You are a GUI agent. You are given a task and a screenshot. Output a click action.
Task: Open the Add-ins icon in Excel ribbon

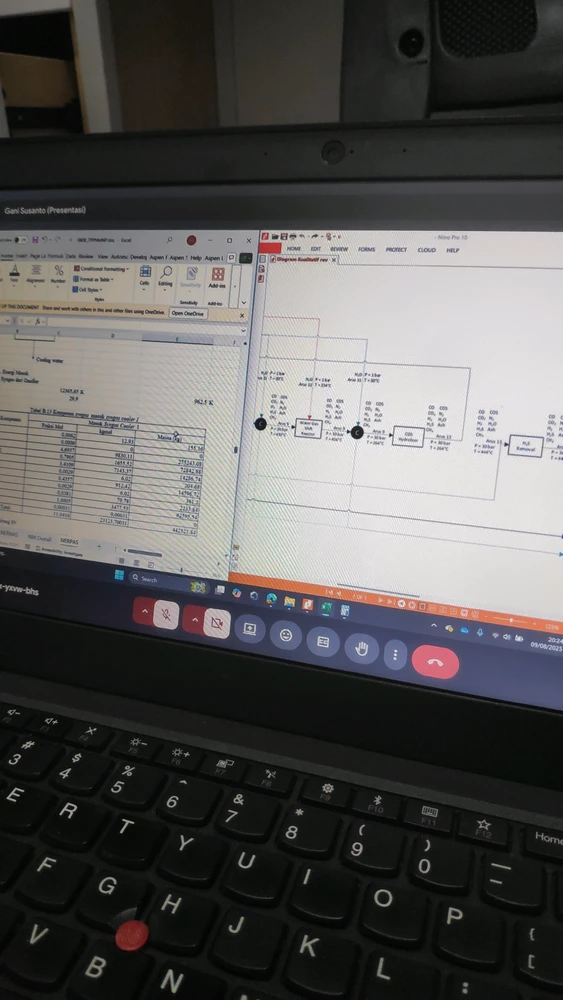tap(217, 278)
